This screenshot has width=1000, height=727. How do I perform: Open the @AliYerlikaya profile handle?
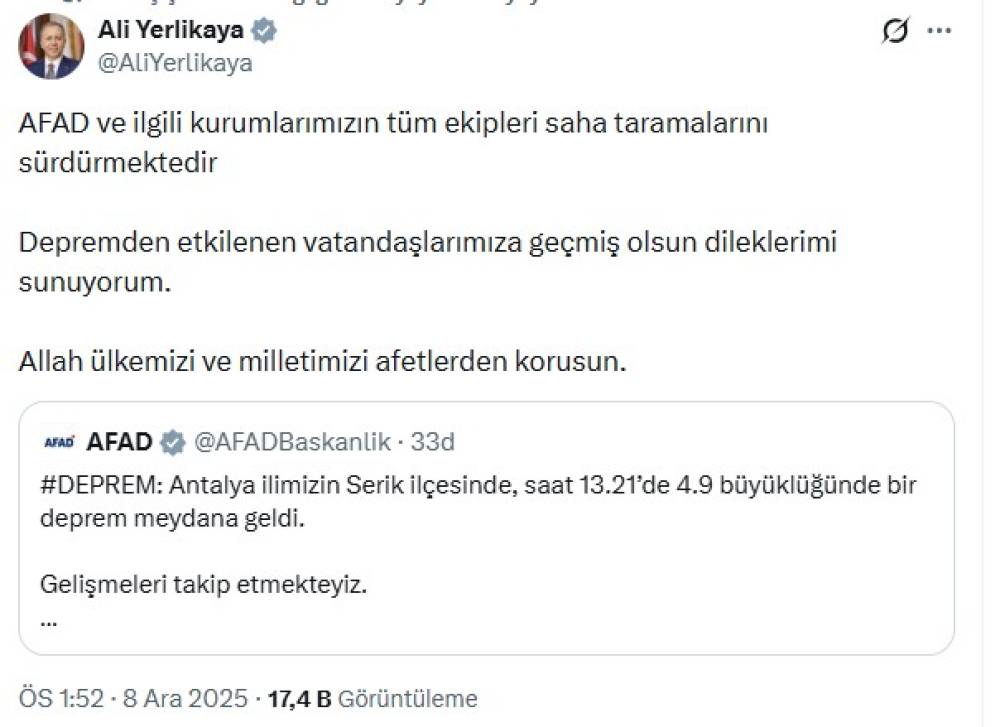click(176, 61)
